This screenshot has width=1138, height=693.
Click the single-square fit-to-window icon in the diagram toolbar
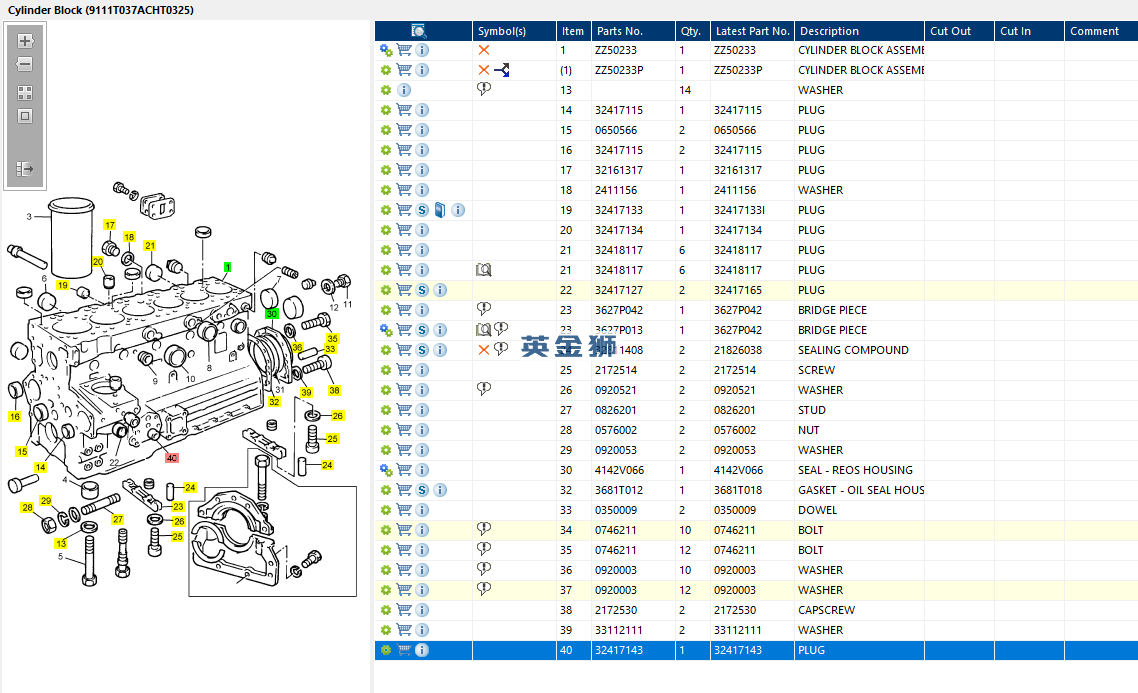click(25, 116)
